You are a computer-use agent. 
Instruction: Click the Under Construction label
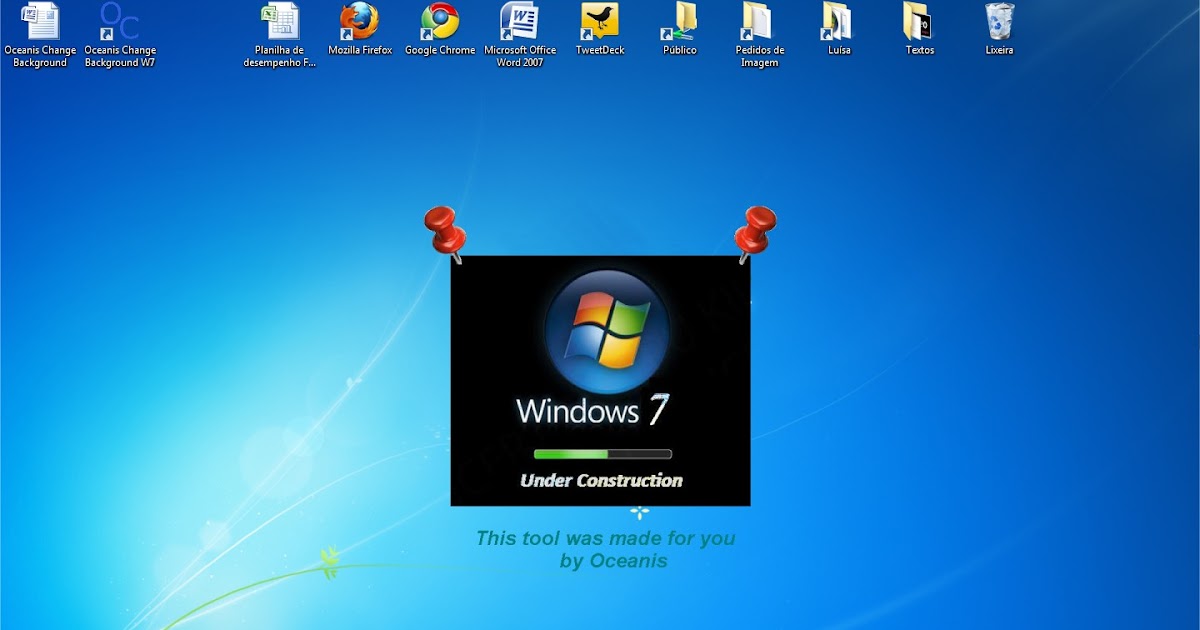600,480
